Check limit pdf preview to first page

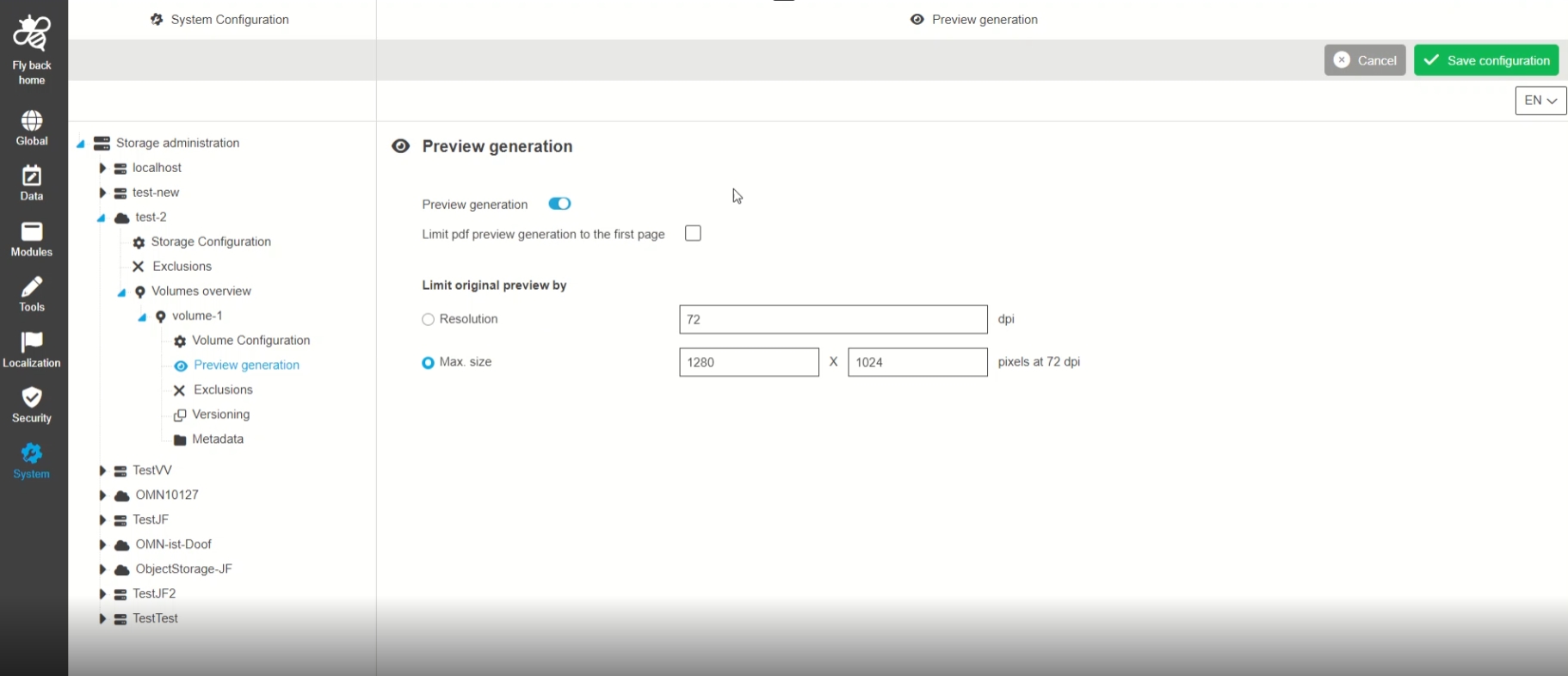point(693,234)
